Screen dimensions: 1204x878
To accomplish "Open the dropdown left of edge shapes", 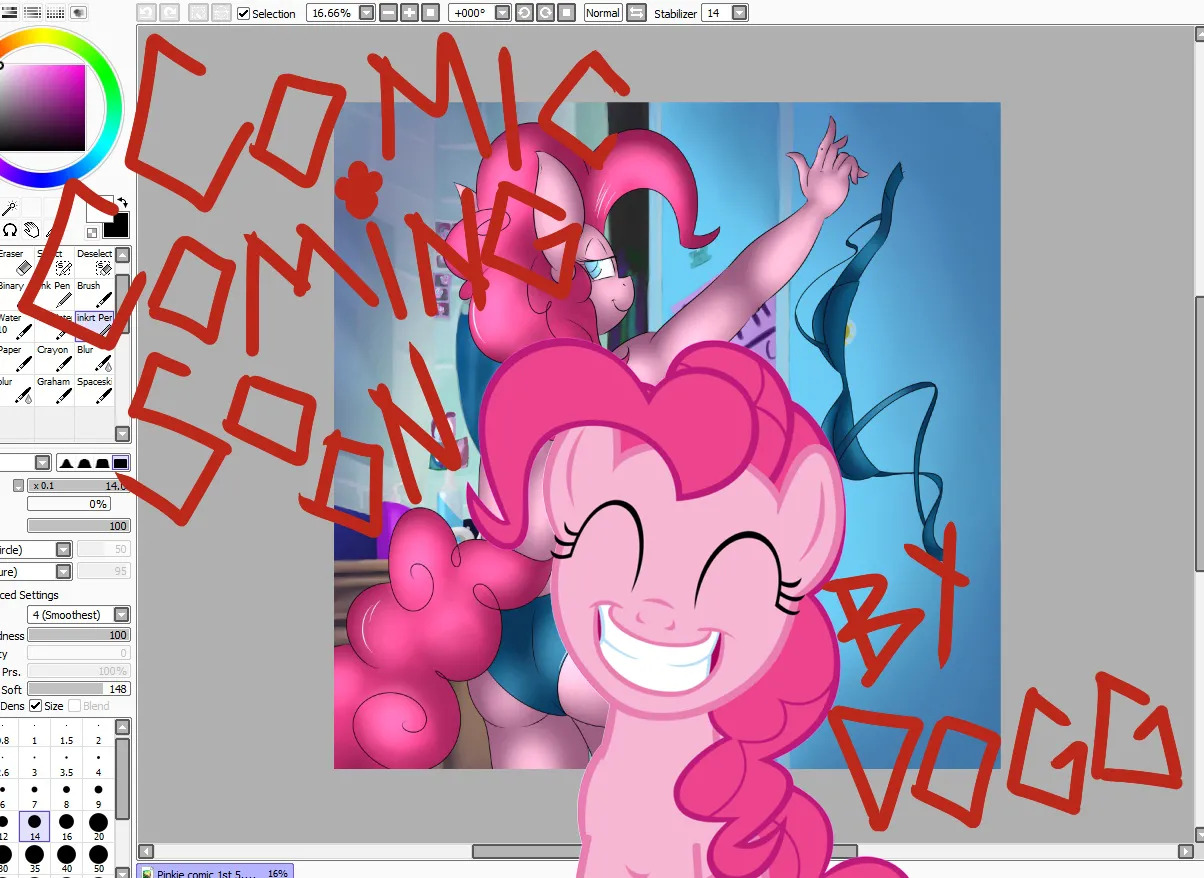I will (42, 462).
